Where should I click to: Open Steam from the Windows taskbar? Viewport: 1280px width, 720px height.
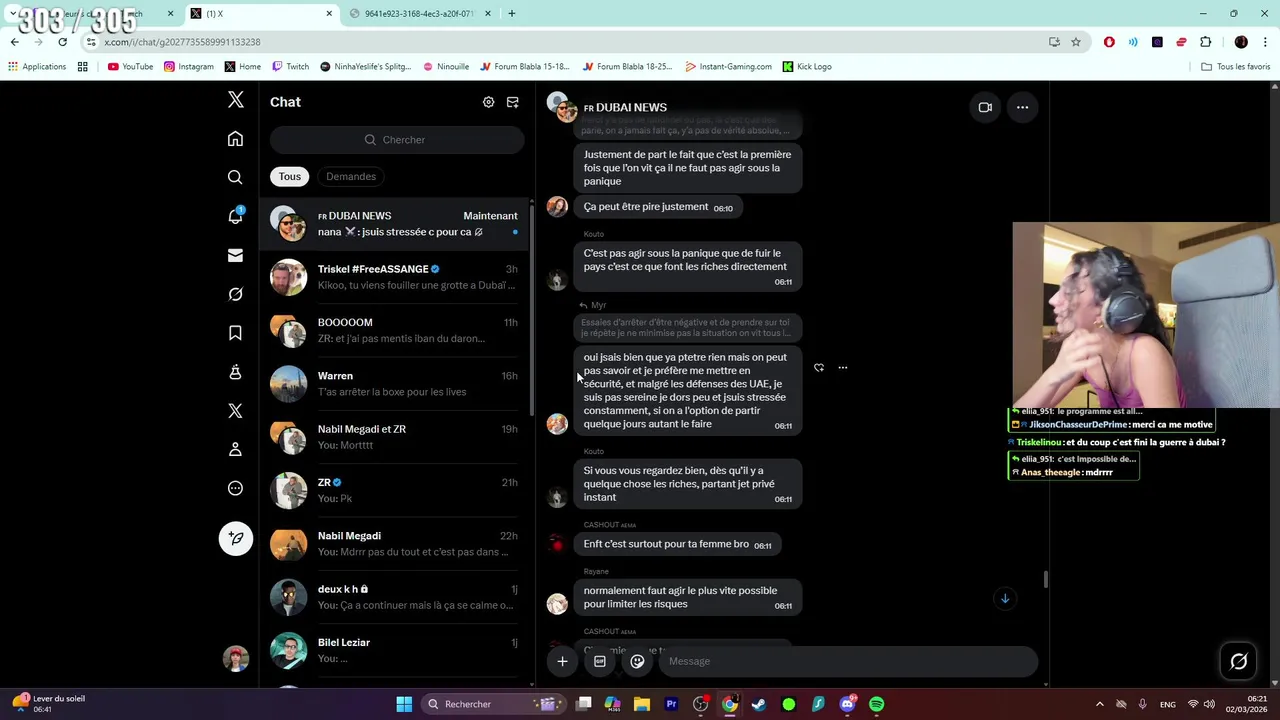click(759, 704)
